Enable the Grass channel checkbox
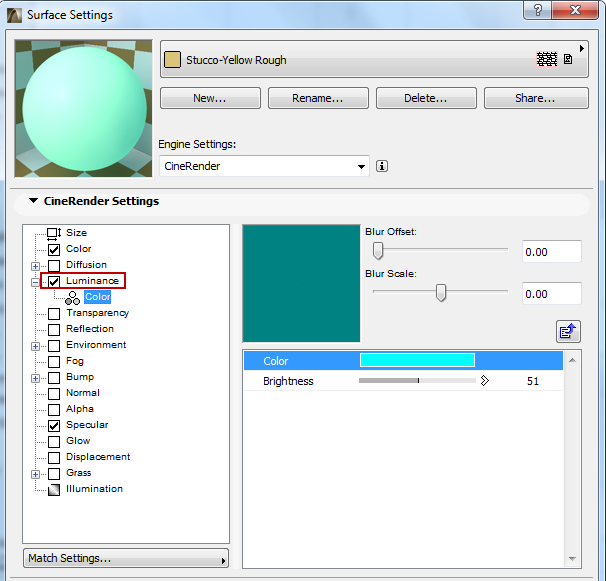The image size is (606, 581). pyautogui.click(x=54, y=474)
